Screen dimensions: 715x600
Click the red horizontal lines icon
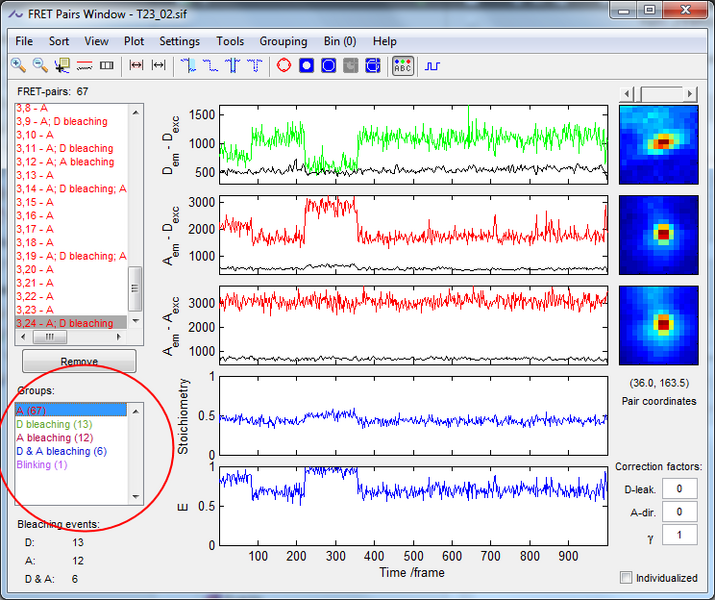click(x=84, y=66)
